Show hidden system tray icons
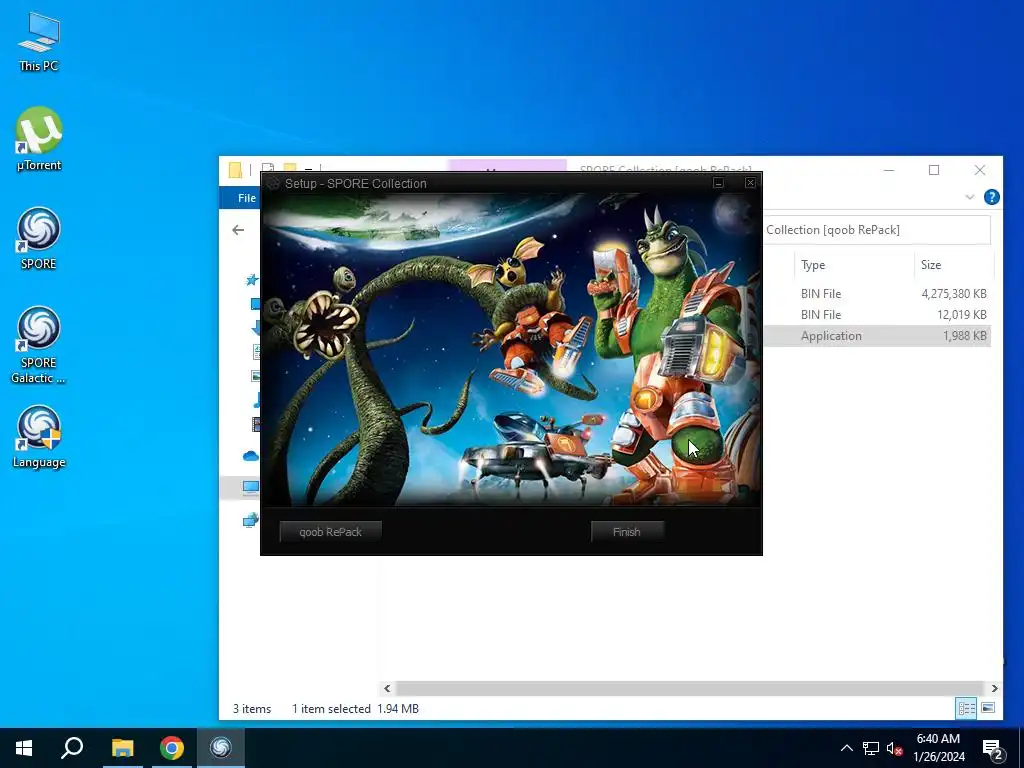1024x768 pixels. 846,748
